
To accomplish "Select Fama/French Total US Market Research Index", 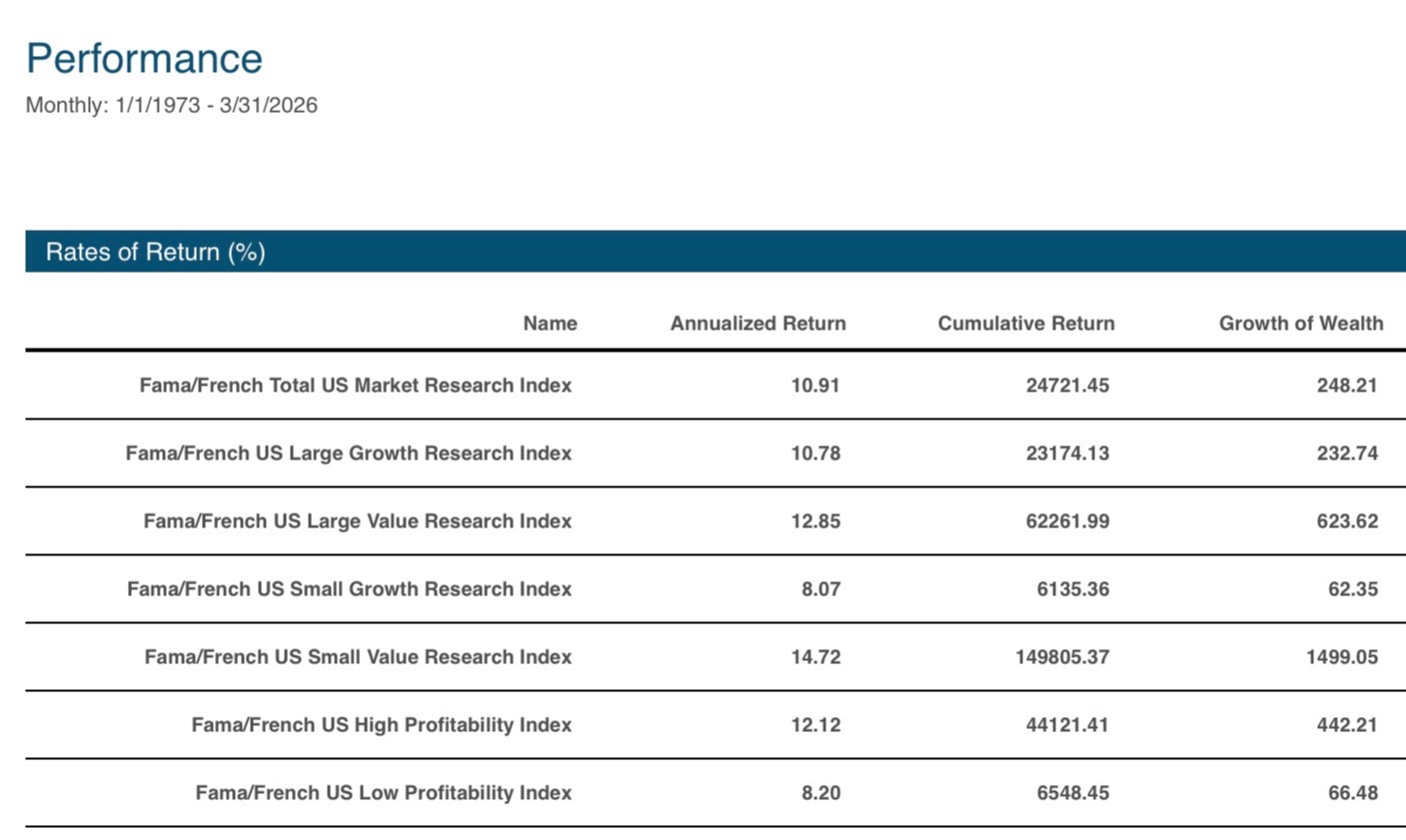I will 355,386.
